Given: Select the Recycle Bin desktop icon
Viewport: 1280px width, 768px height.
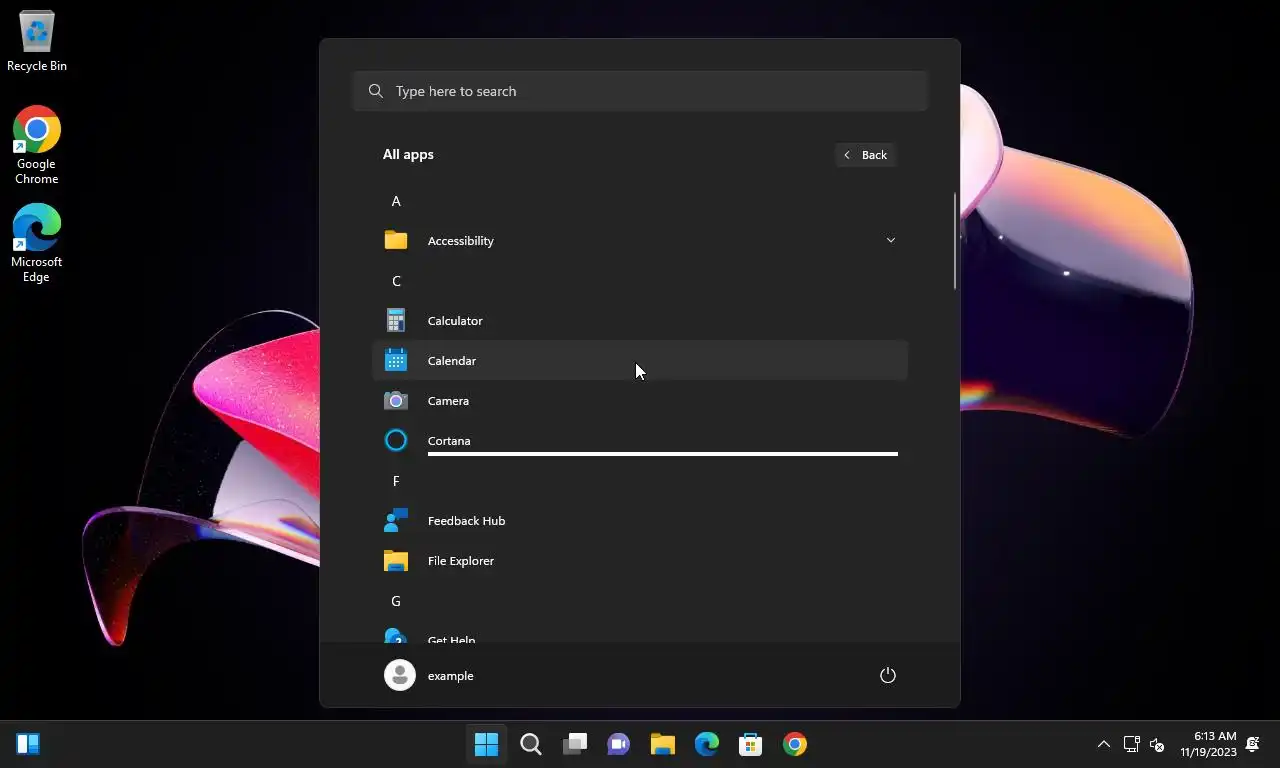Looking at the screenshot, I should click(37, 41).
